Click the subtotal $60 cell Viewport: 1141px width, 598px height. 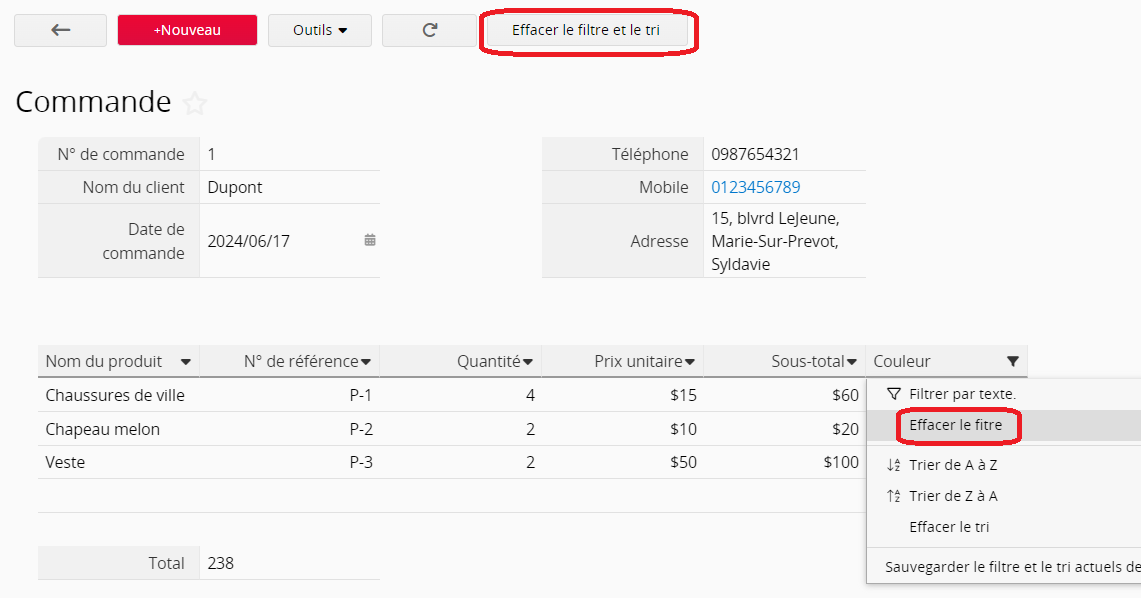[784, 395]
